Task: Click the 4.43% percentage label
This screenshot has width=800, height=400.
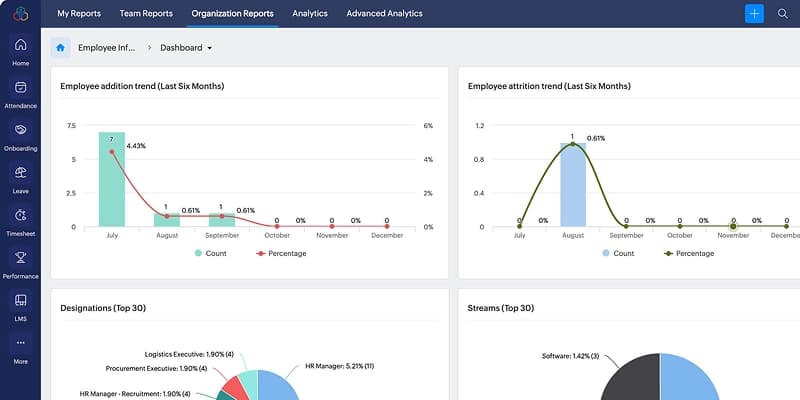Action: (136, 146)
